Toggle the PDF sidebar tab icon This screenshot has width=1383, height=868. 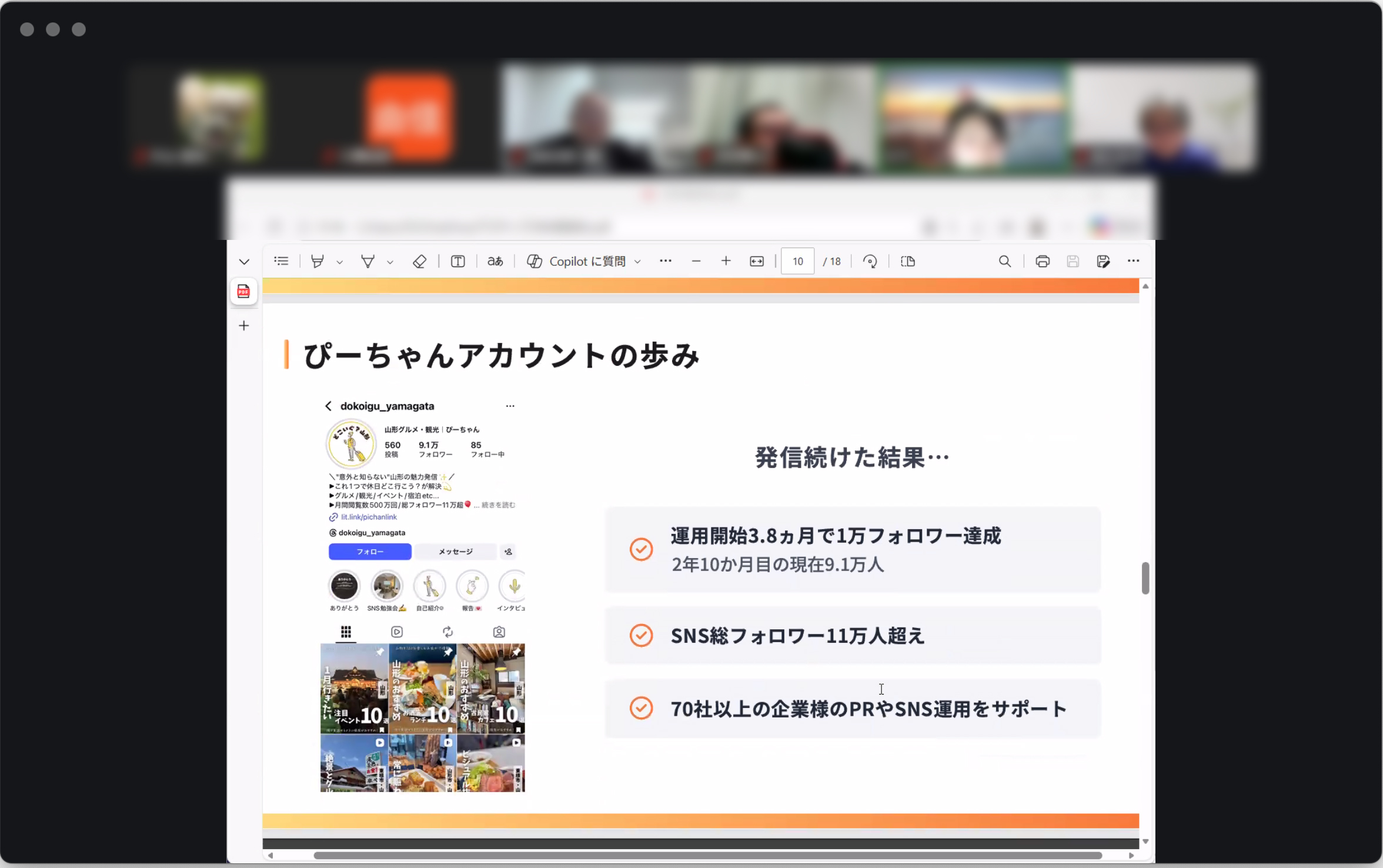(243, 291)
